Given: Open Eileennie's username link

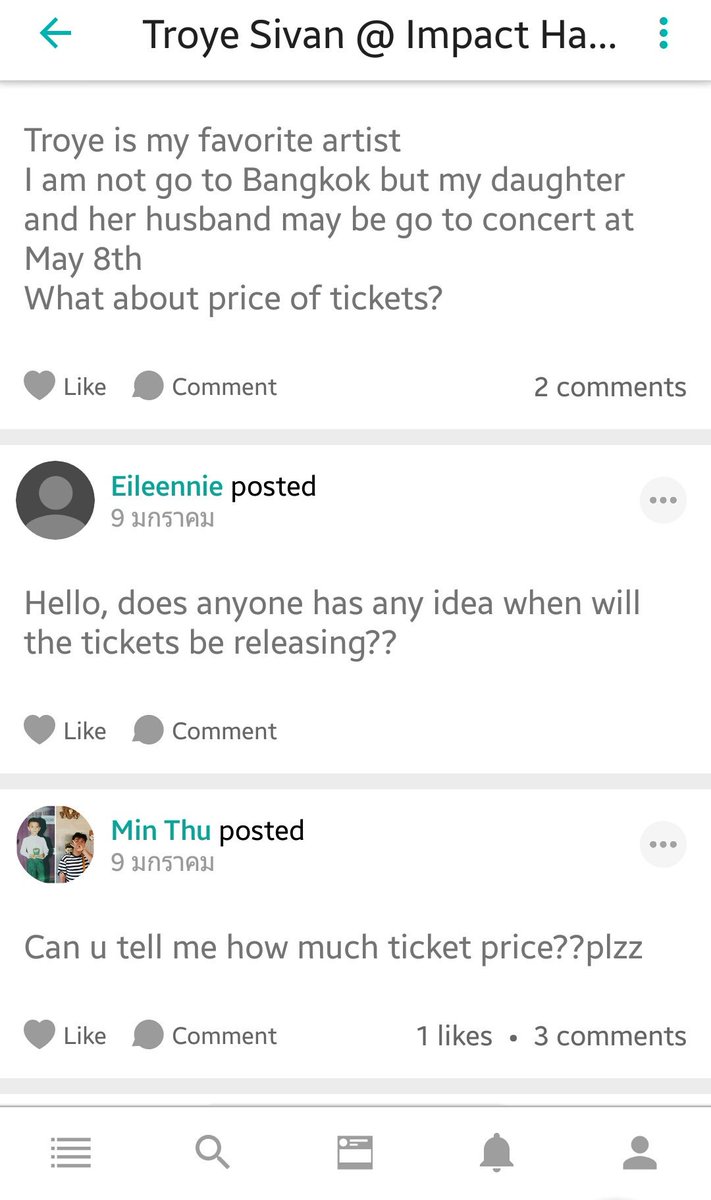Looking at the screenshot, I should point(167,486).
